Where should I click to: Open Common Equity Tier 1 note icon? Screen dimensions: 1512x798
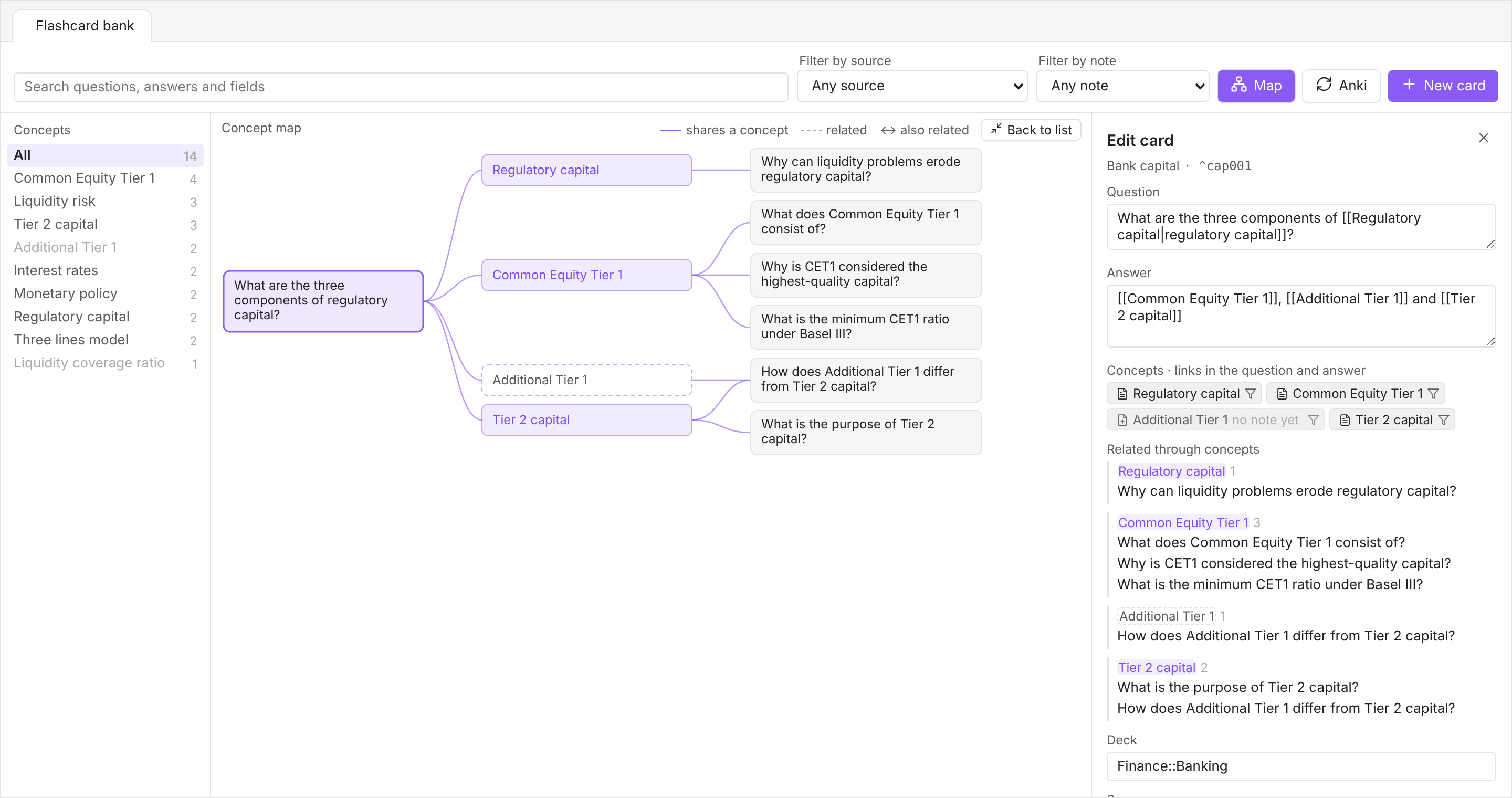point(1282,394)
